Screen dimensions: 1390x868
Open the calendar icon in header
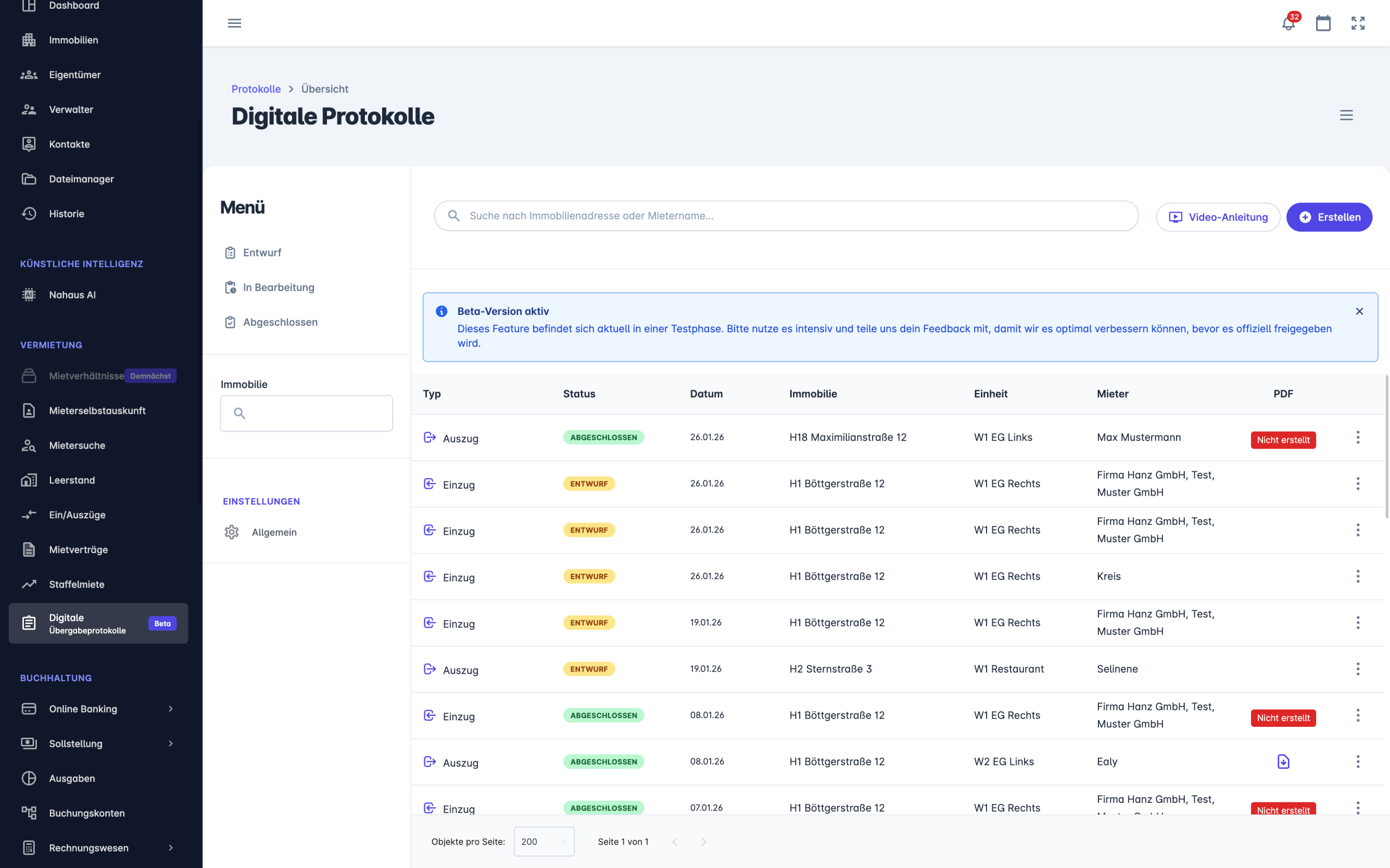click(x=1323, y=23)
